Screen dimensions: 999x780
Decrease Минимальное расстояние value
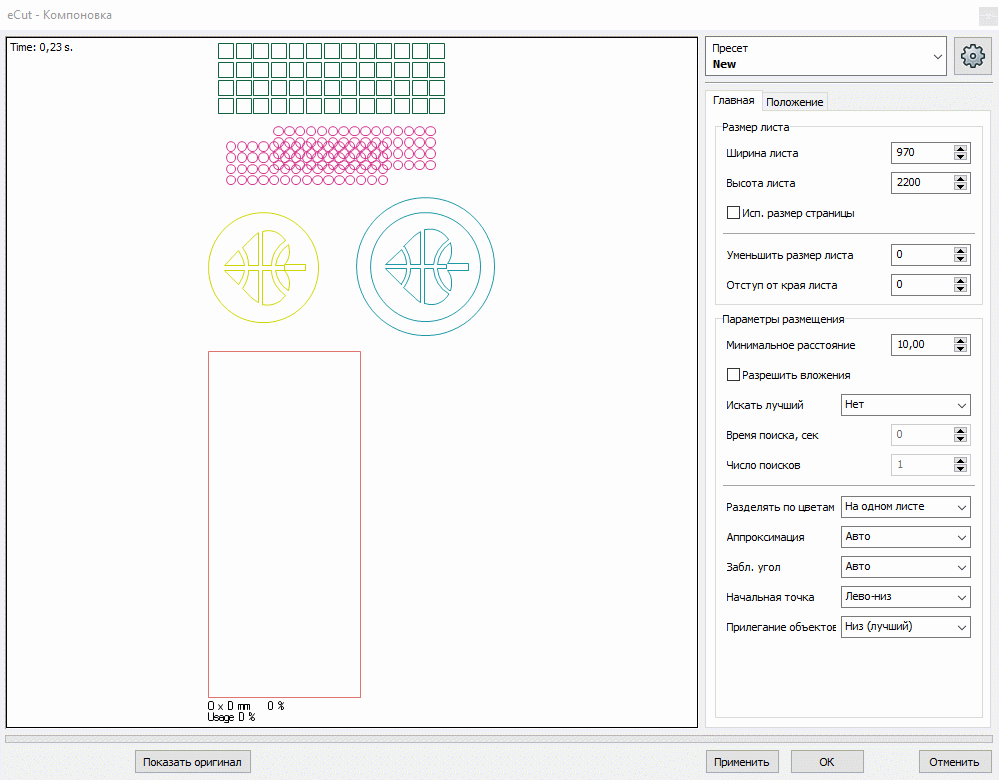[961, 349]
